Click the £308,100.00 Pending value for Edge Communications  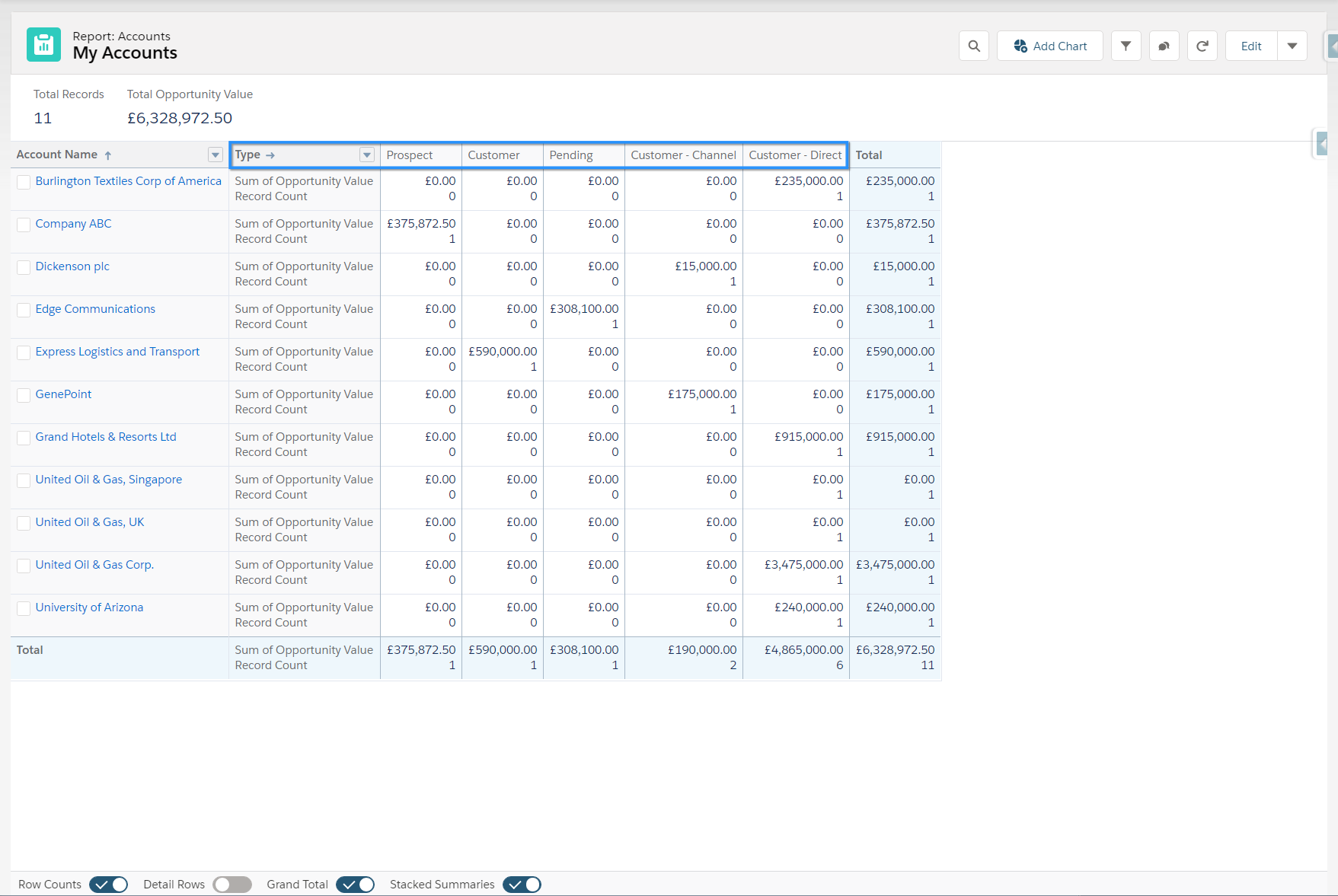584,309
